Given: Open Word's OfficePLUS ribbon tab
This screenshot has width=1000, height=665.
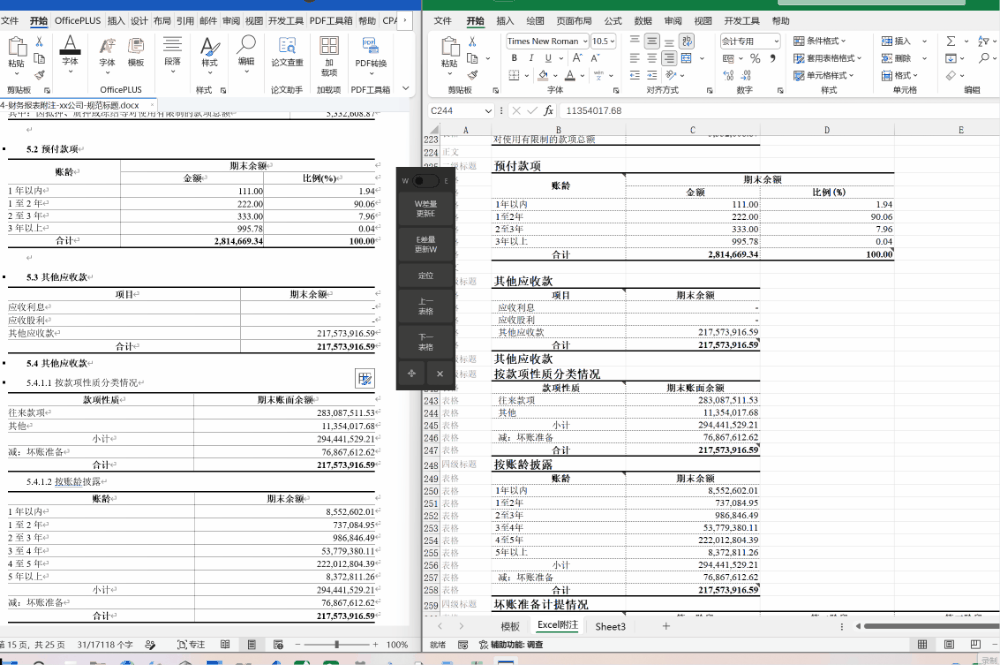Looking at the screenshot, I should click(x=78, y=20).
